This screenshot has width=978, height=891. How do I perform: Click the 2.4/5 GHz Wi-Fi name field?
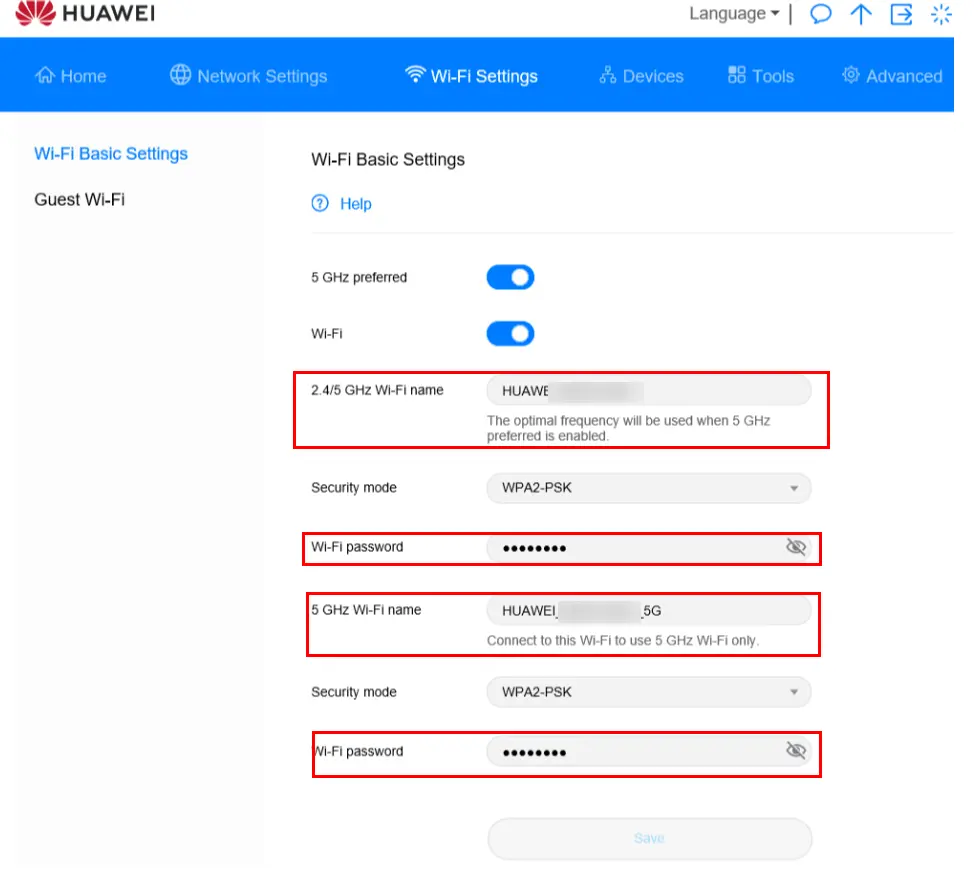(x=649, y=391)
